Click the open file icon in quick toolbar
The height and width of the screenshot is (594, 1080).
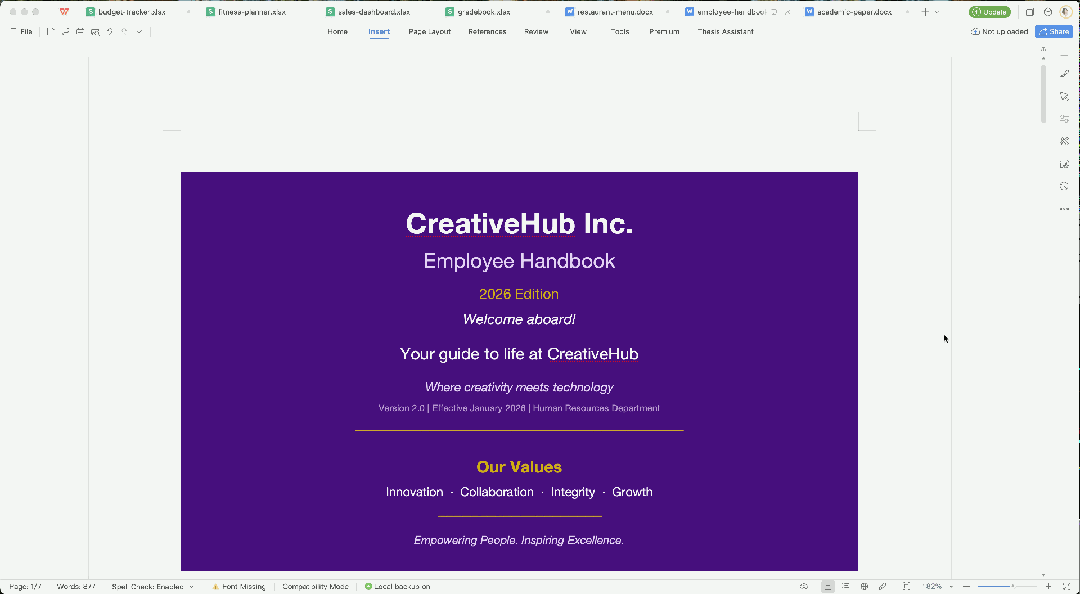(x=65, y=31)
